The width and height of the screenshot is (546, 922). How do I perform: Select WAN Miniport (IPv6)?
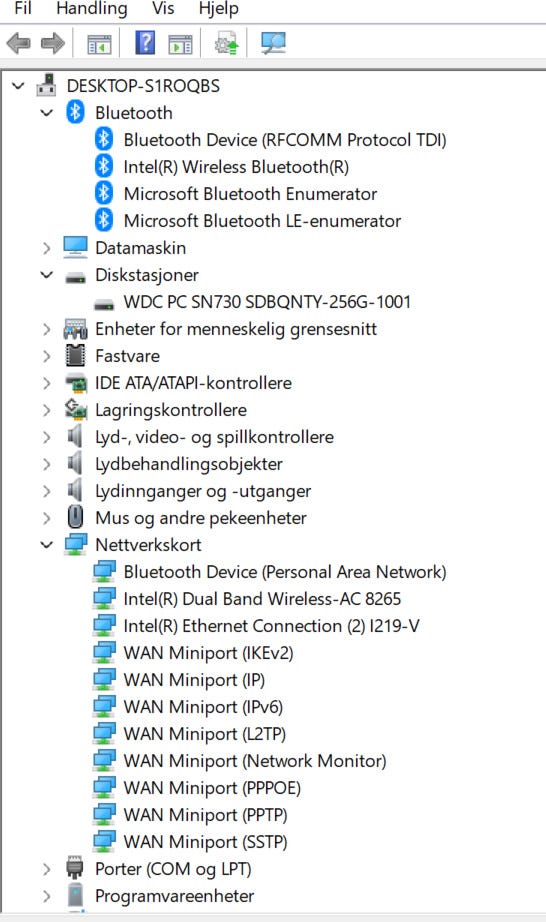tap(203, 707)
